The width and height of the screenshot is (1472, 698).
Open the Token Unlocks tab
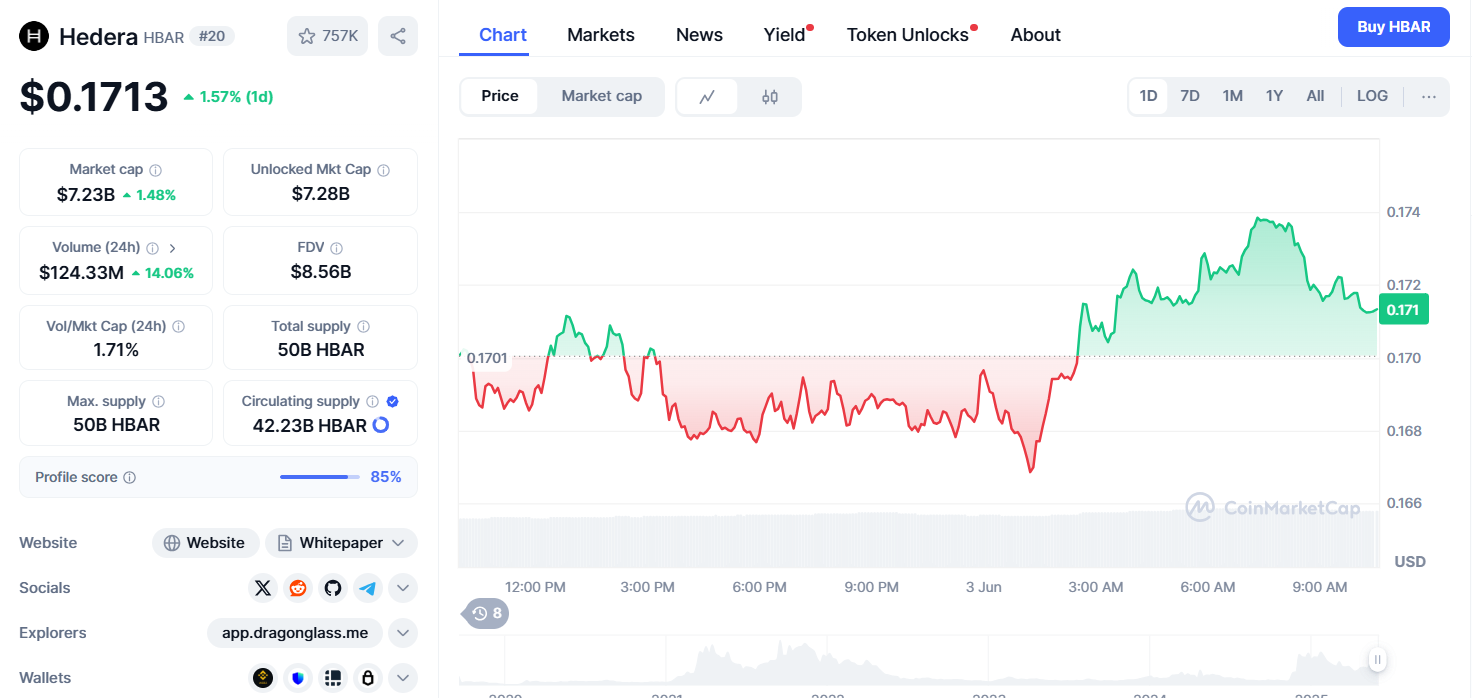907,35
